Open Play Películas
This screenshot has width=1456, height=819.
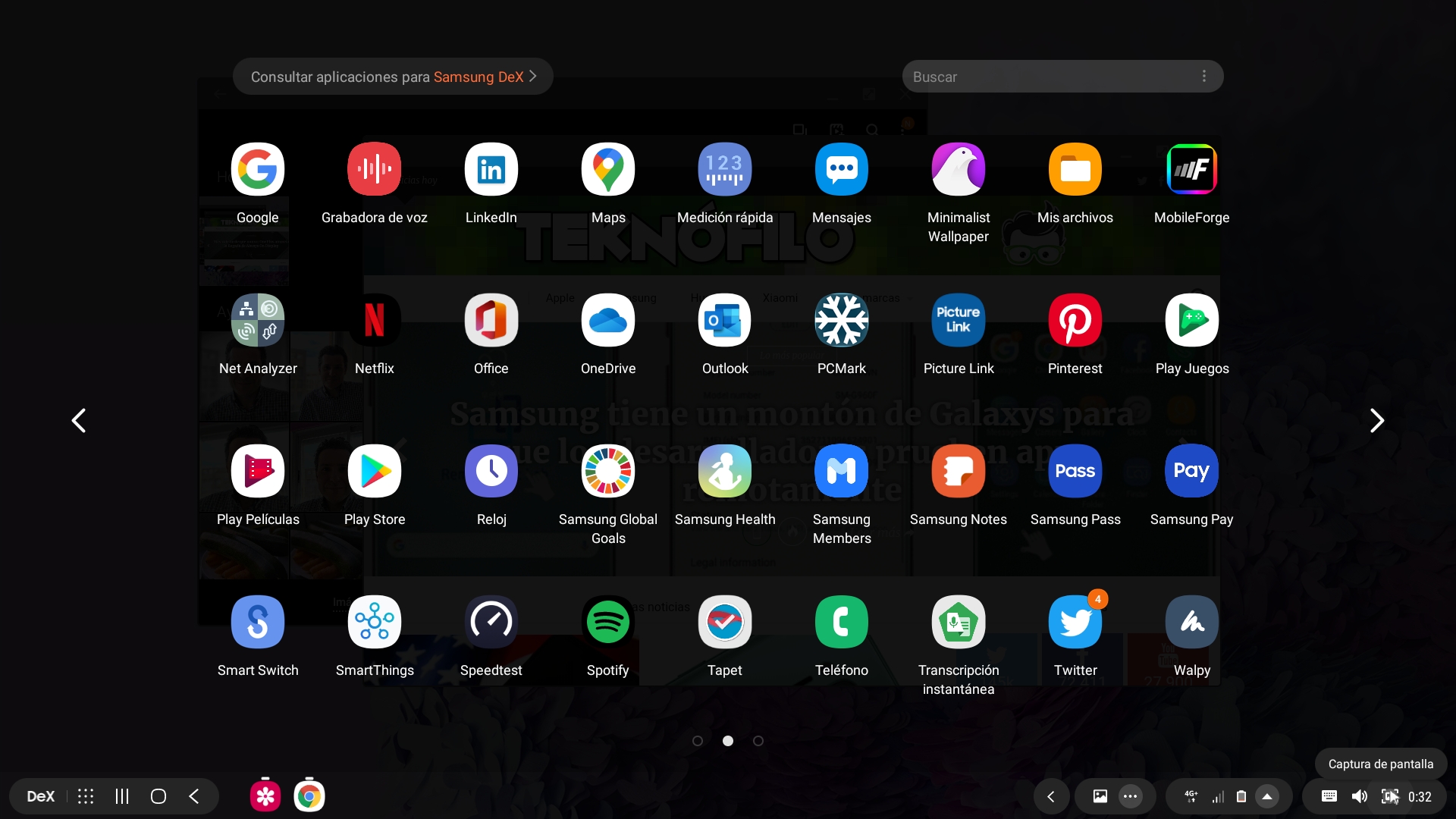258,471
